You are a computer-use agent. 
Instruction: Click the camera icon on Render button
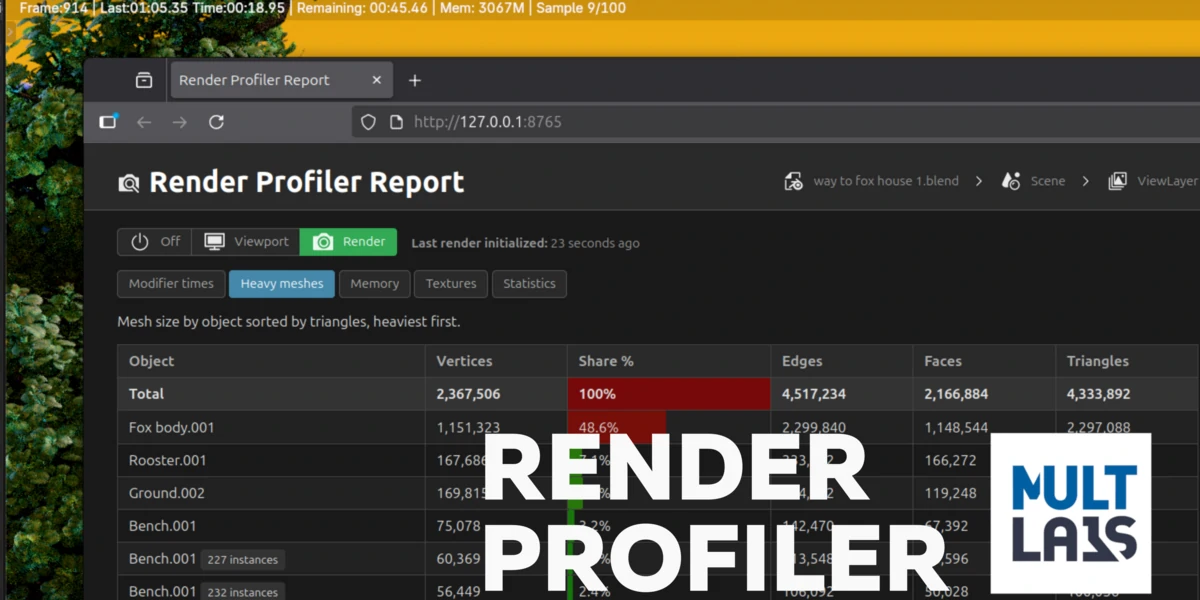tap(323, 241)
